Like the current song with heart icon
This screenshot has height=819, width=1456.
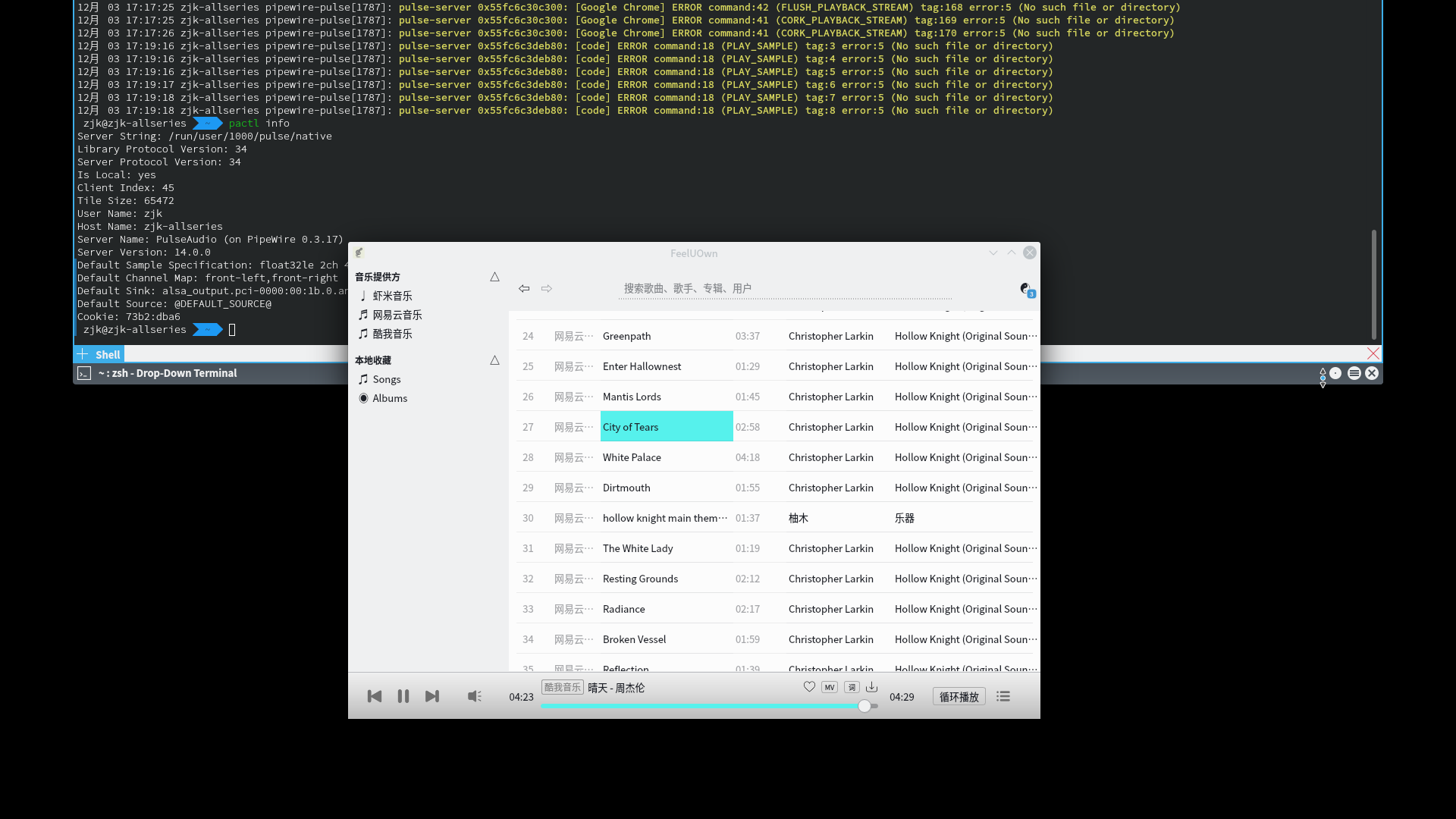(x=809, y=687)
